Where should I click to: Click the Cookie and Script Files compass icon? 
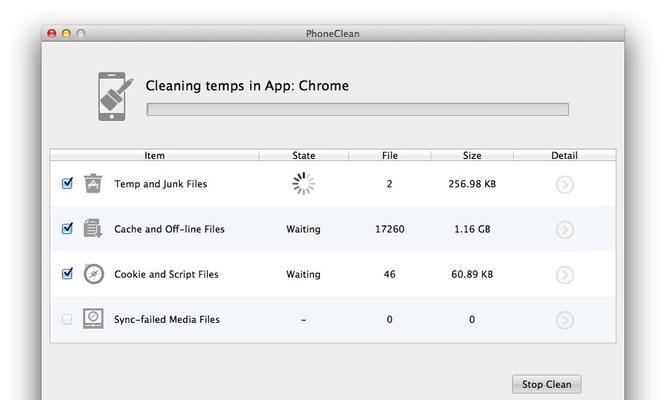coord(93,274)
